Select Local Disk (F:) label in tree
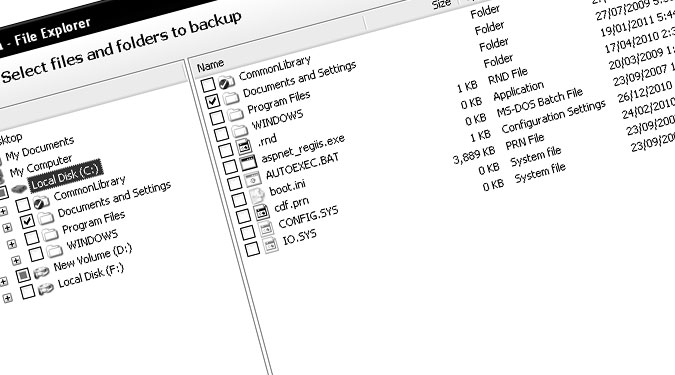 (x=91, y=276)
